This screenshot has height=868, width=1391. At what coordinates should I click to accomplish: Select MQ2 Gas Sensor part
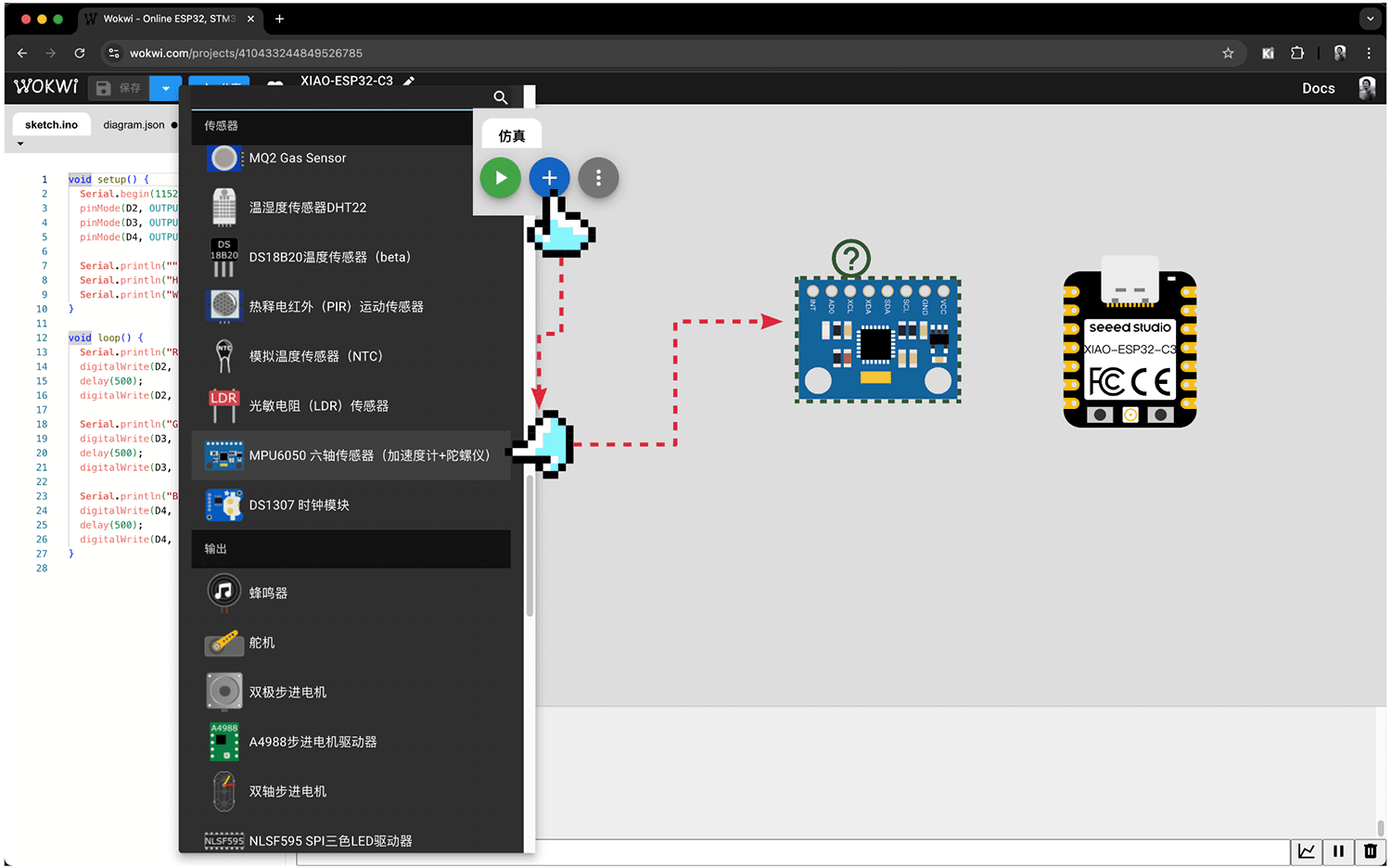(x=351, y=158)
